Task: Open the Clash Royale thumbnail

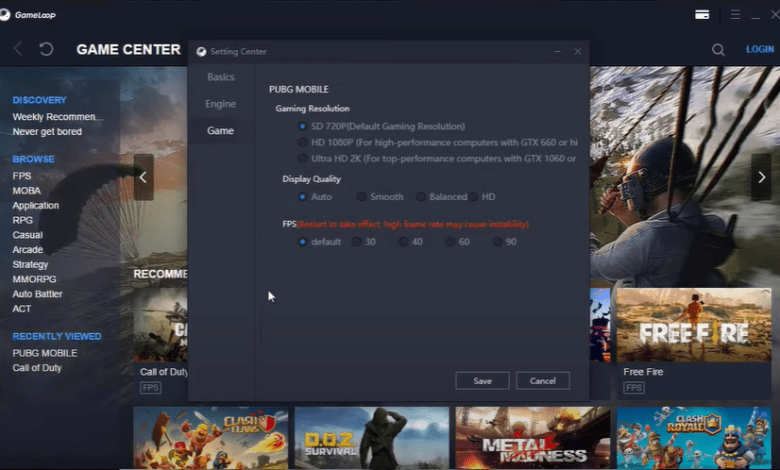Action: click(694, 438)
